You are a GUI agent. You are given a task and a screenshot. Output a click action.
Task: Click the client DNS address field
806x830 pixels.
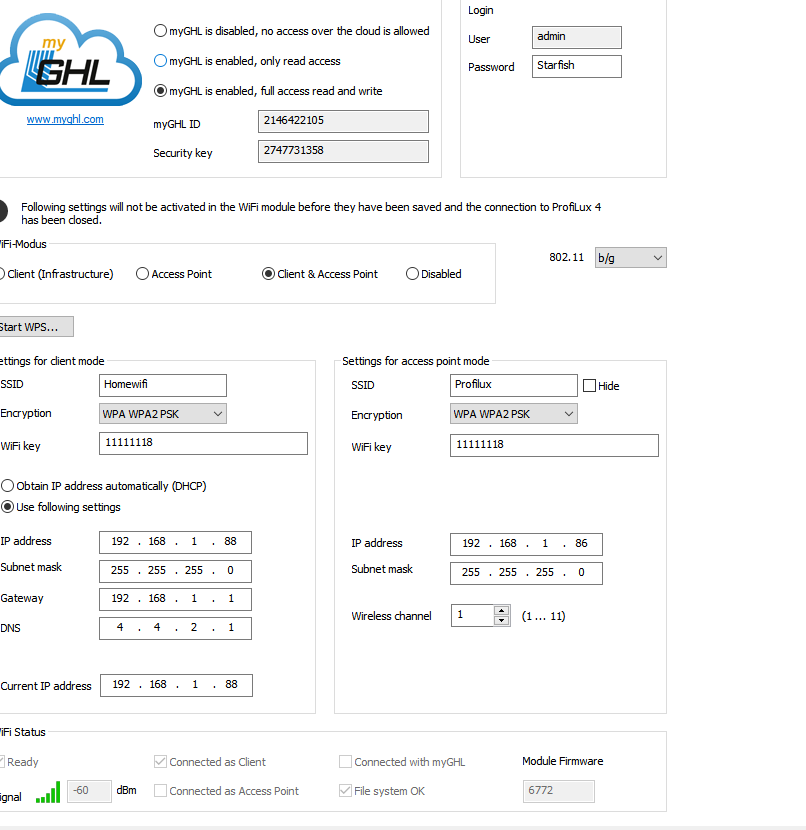coord(175,628)
